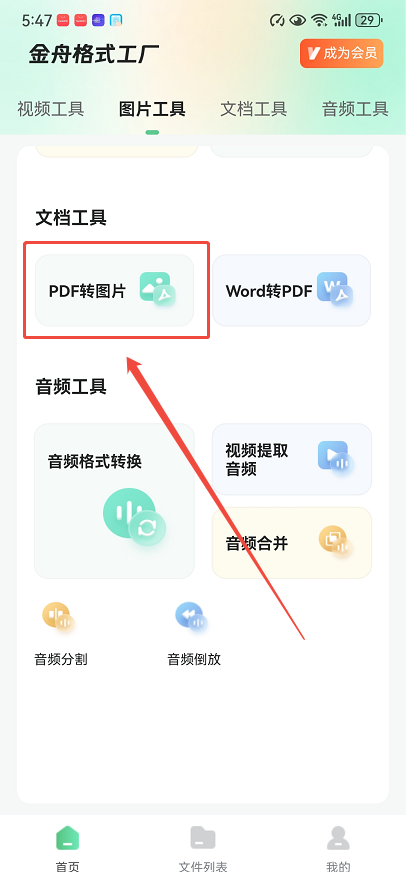Tap the 音频合并 card label
The width and height of the screenshot is (406, 873).
click(x=257, y=543)
